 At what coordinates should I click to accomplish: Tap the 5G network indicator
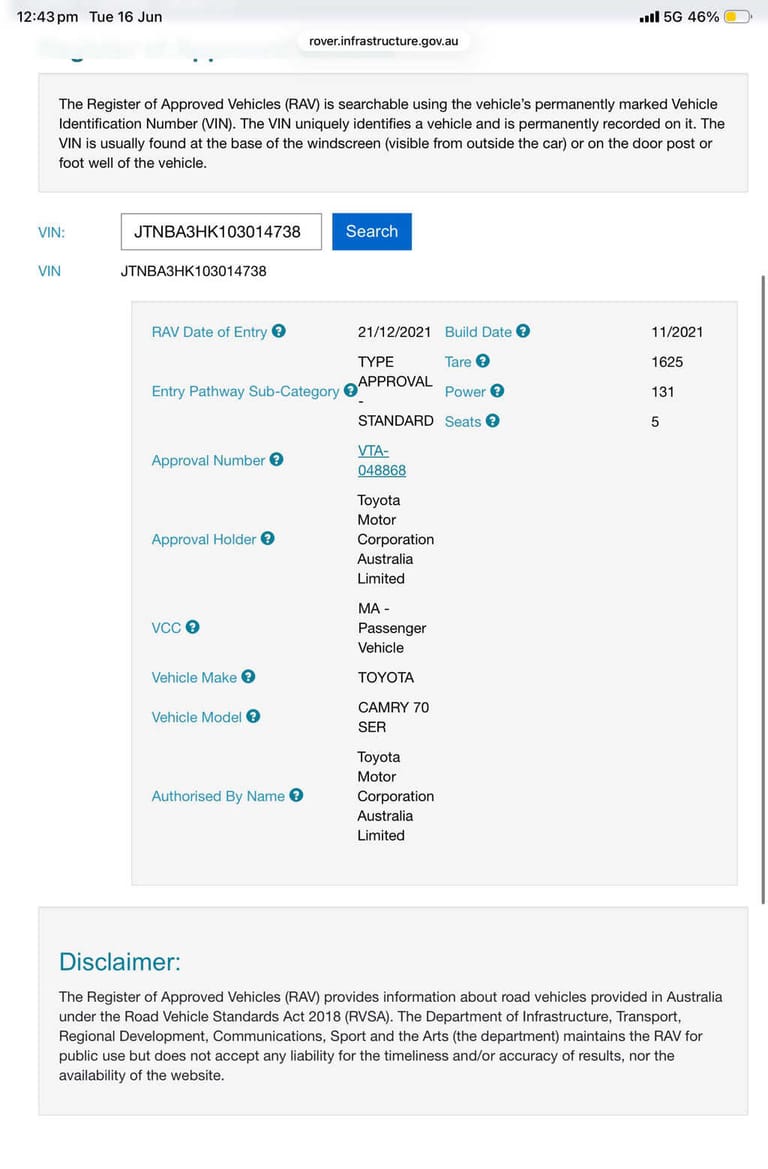coord(673,16)
